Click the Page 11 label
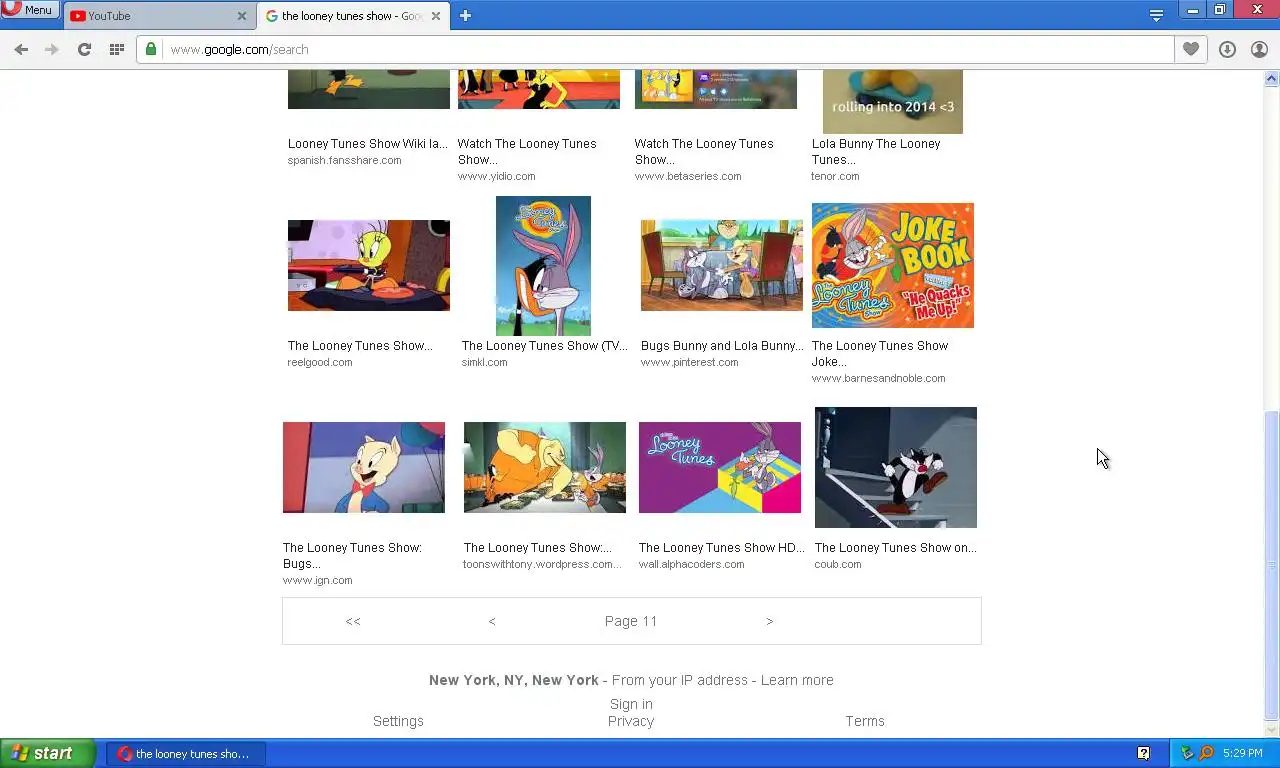The height and width of the screenshot is (768, 1280). click(631, 621)
